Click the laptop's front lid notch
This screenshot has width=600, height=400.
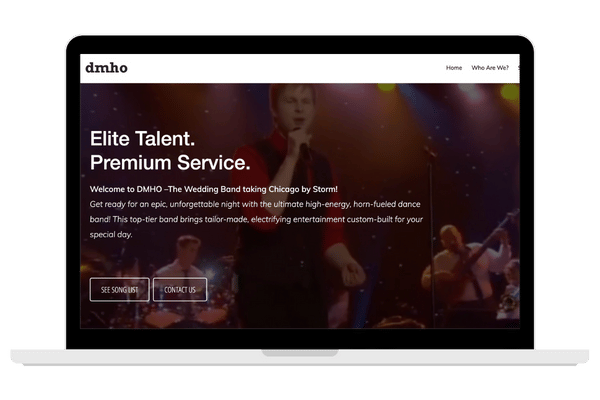(300, 353)
